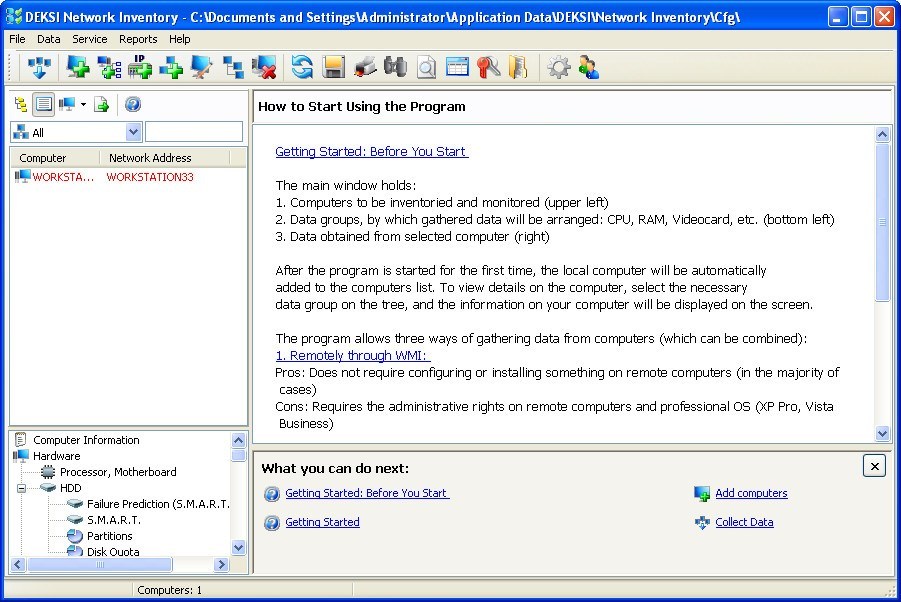
Task: Click the binoculars search icon
Action: (x=395, y=68)
